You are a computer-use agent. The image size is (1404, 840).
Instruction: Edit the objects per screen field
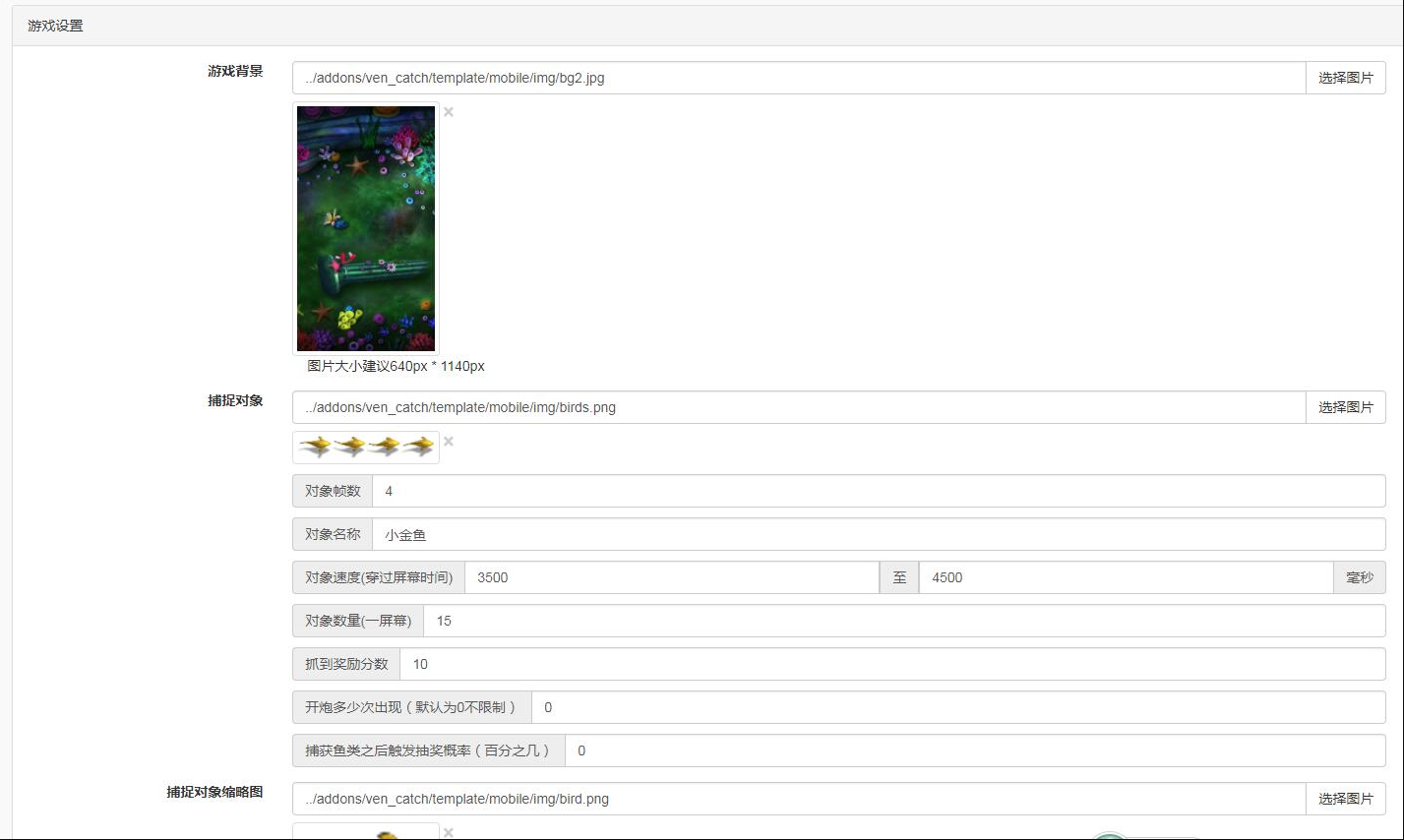[903, 621]
